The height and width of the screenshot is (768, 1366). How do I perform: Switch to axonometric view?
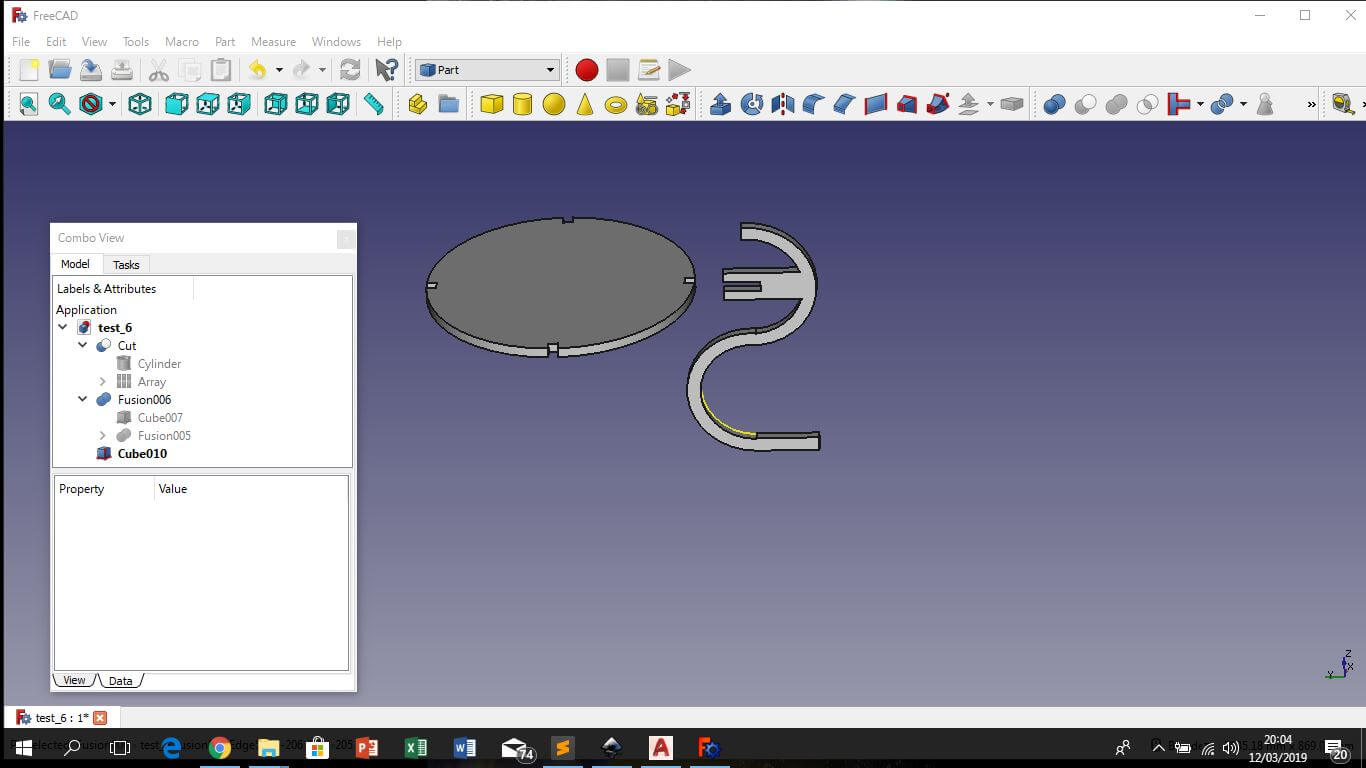coord(140,104)
